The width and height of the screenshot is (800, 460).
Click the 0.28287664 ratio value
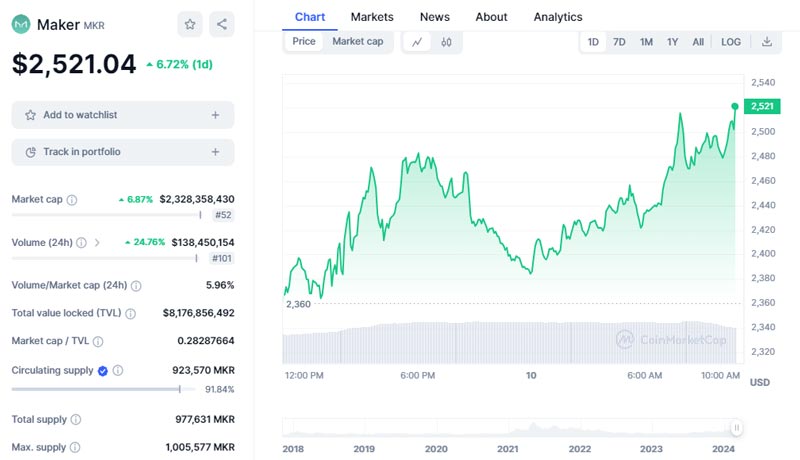tap(206, 341)
